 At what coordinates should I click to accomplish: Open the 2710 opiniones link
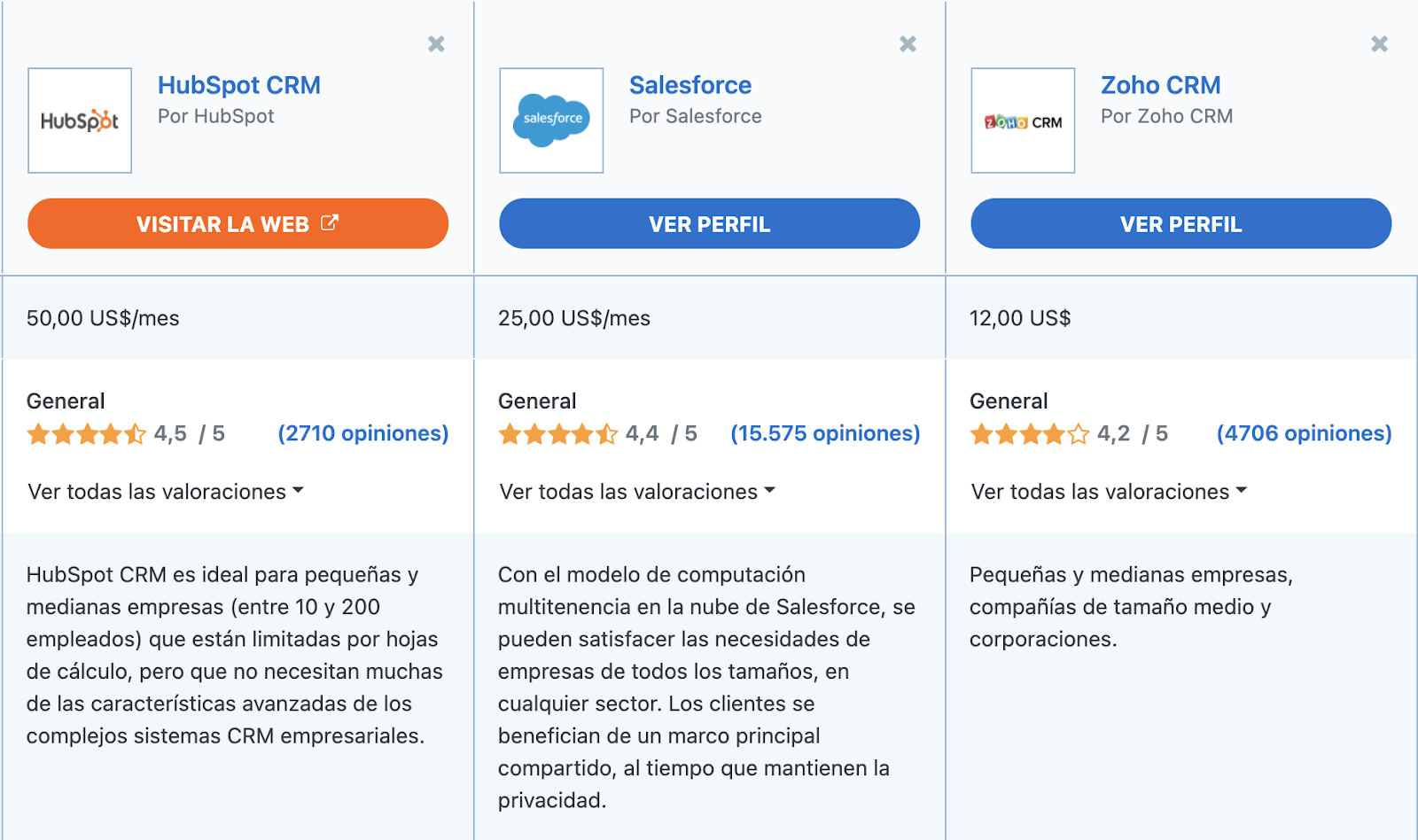363,433
